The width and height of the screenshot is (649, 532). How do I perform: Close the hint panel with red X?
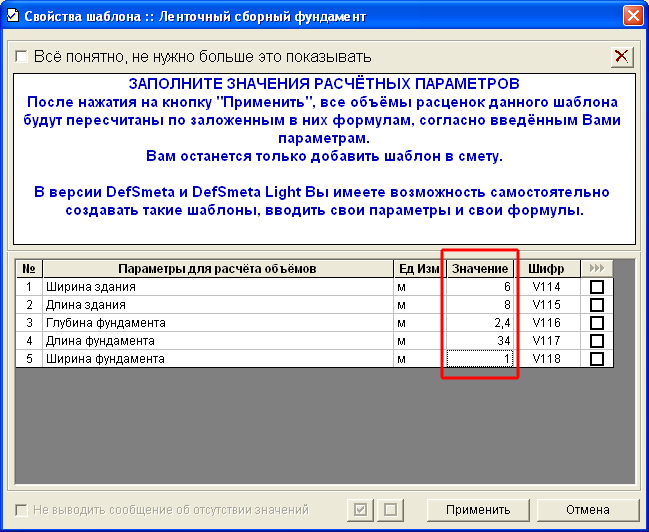pyautogui.click(x=622, y=56)
